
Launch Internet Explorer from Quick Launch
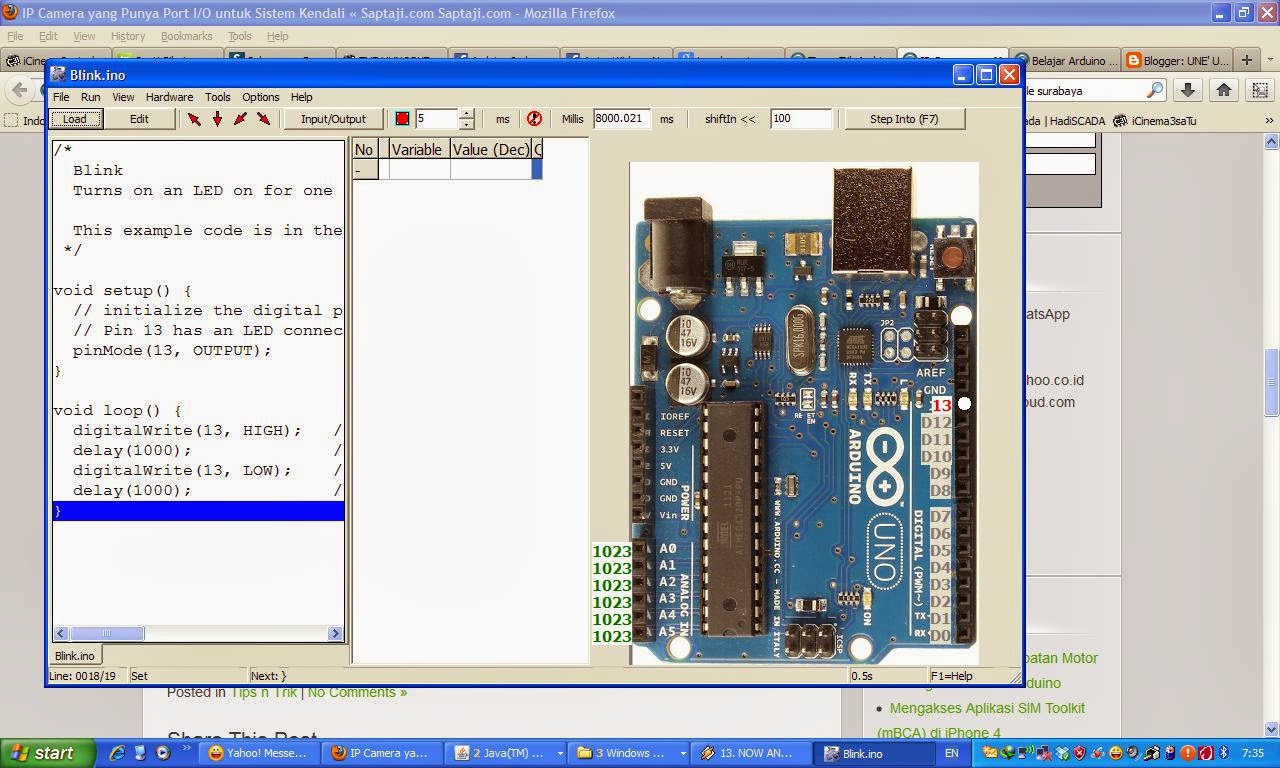tap(117, 753)
